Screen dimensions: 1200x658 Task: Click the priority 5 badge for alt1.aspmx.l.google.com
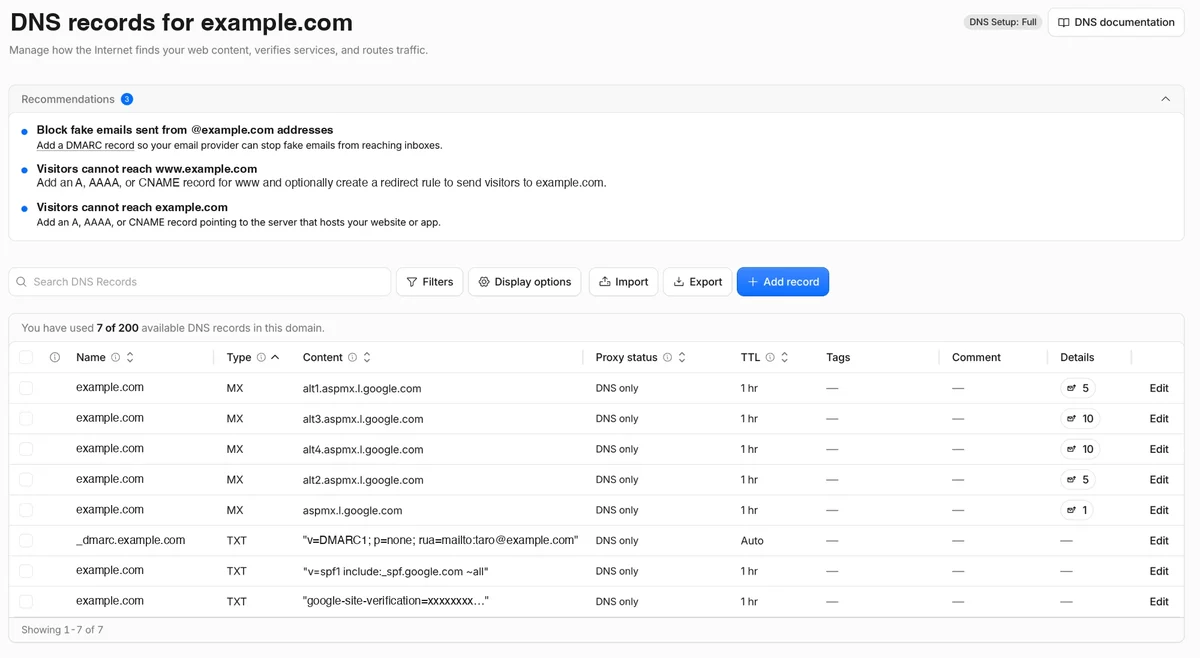[1078, 388]
